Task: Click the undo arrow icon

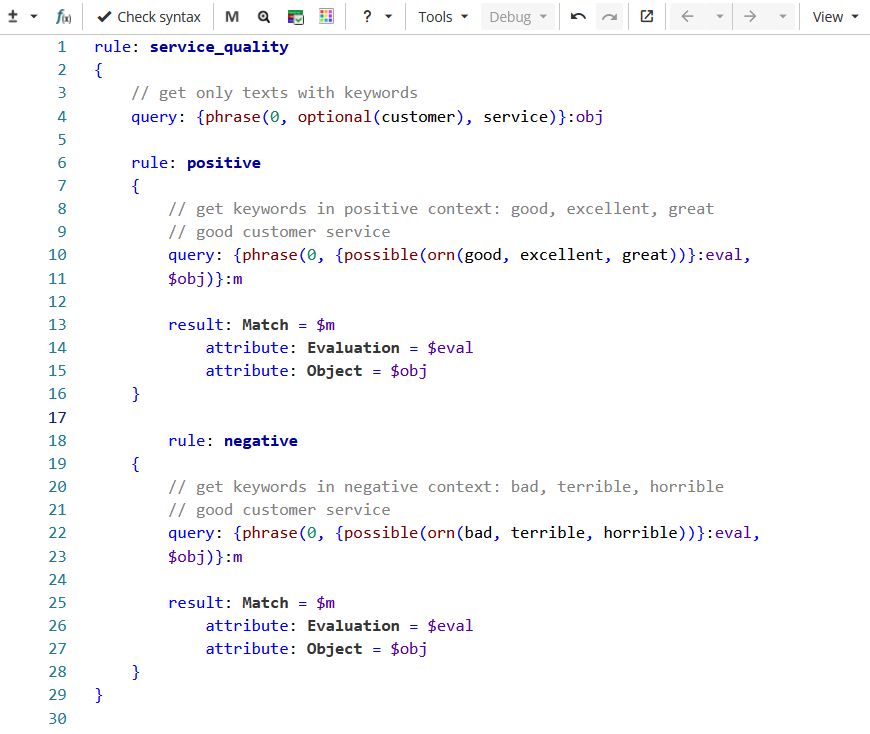Action: pos(579,17)
